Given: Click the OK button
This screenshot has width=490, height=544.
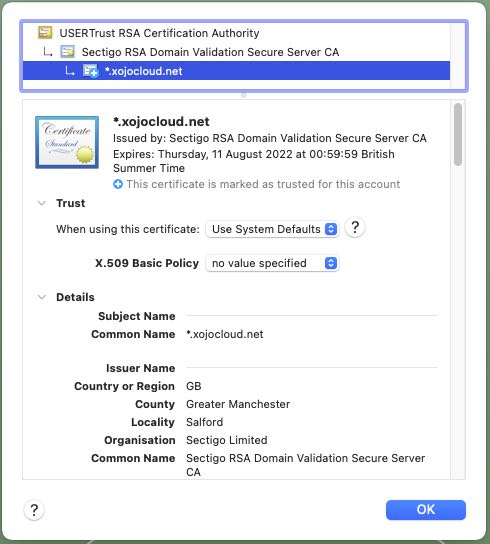Looking at the screenshot, I should 426,510.
